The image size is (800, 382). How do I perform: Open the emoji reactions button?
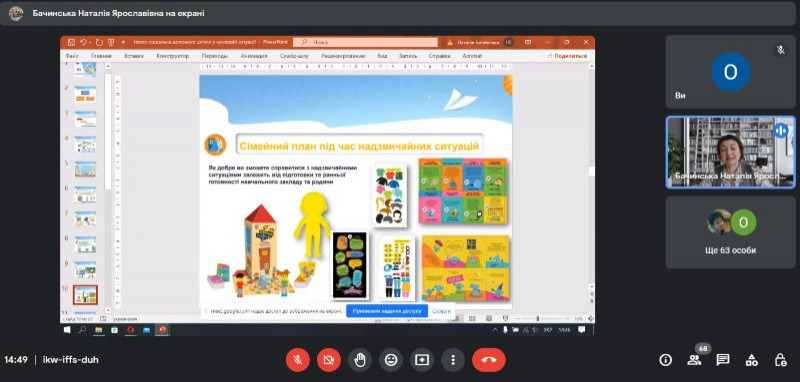(x=391, y=360)
